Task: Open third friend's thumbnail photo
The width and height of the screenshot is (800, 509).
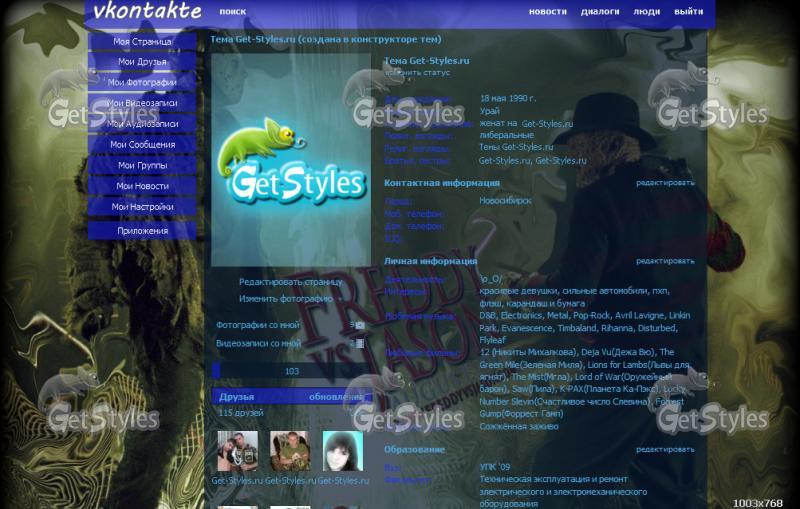Action: [343, 451]
